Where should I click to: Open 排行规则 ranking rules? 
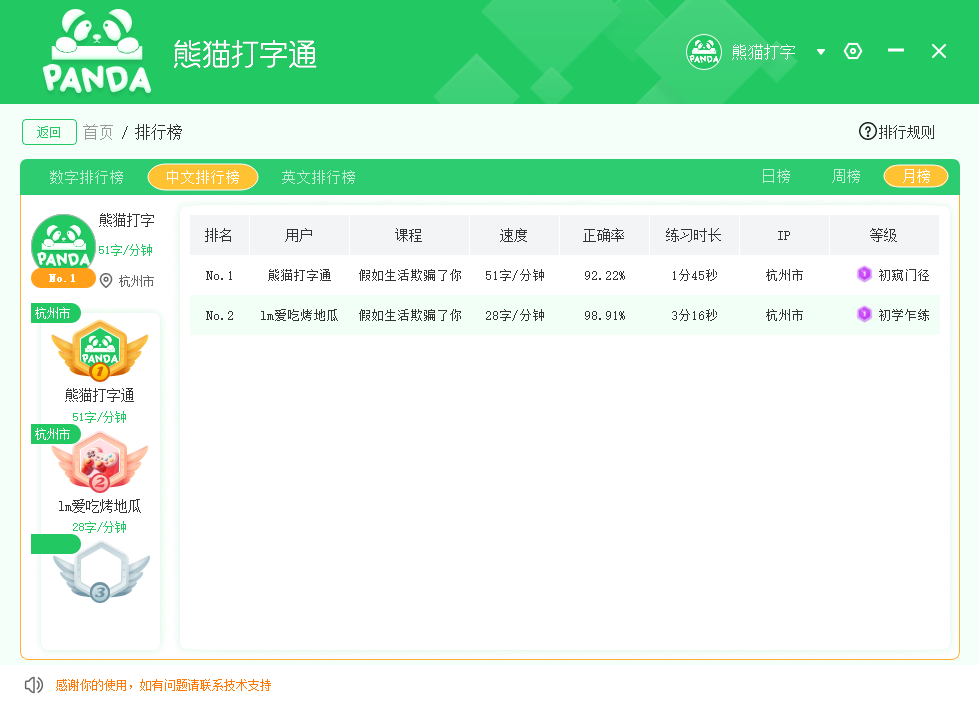(x=906, y=132)
